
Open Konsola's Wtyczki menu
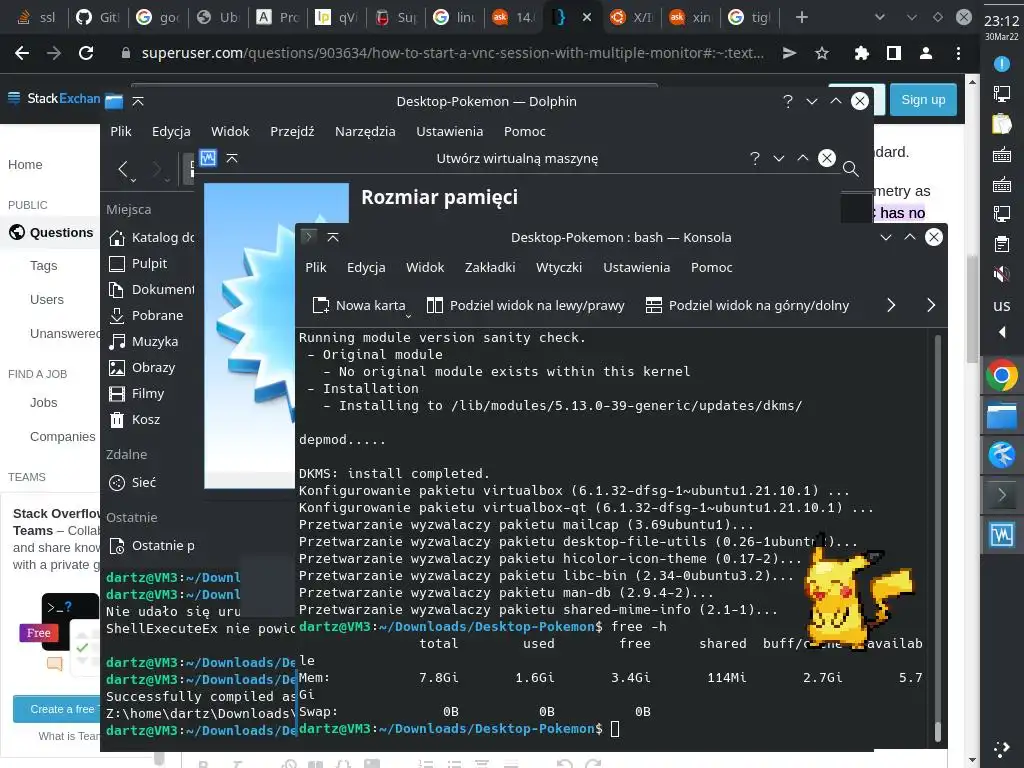tap(558, 267)
